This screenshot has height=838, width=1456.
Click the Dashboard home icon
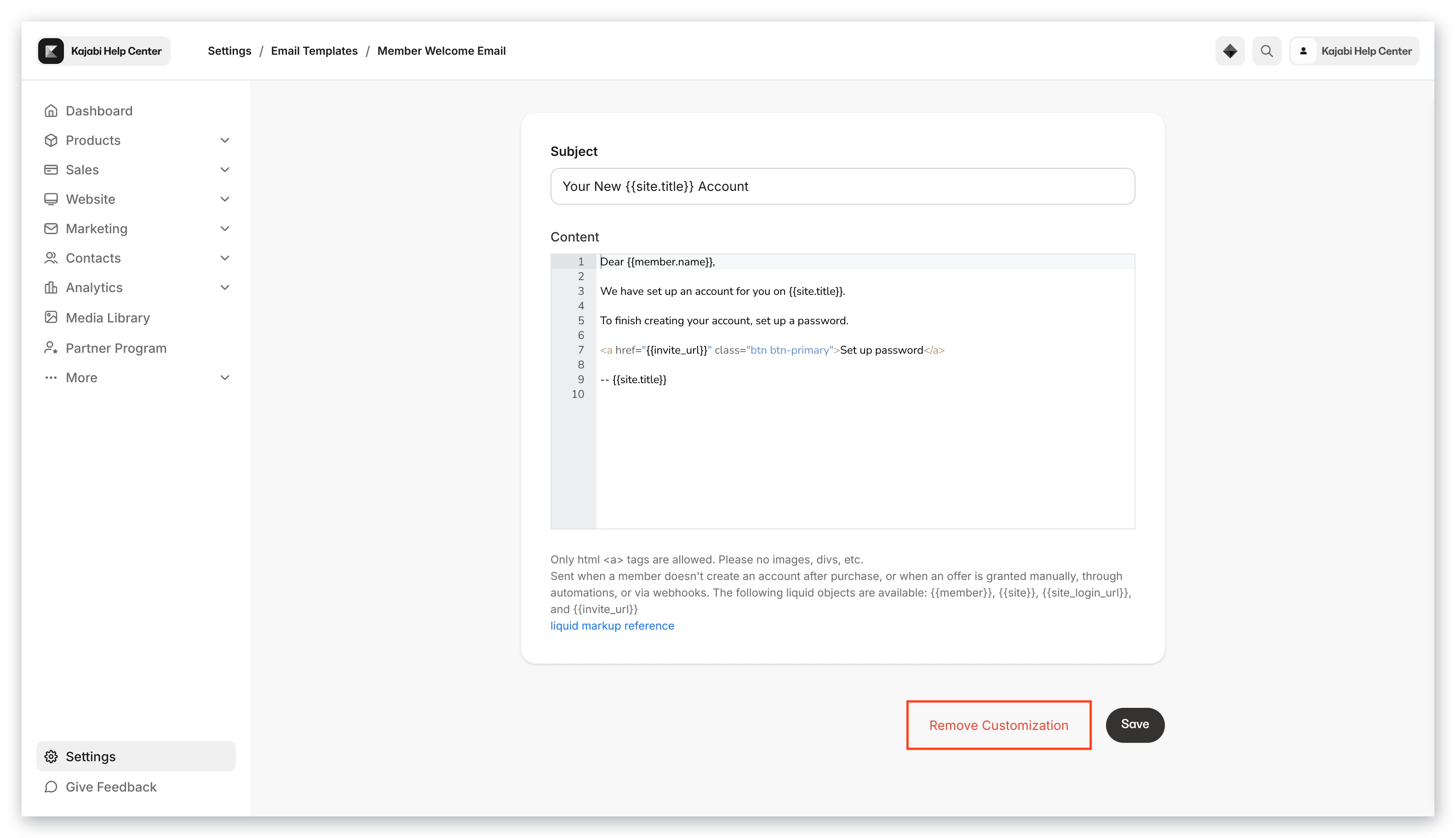(51, 110)
